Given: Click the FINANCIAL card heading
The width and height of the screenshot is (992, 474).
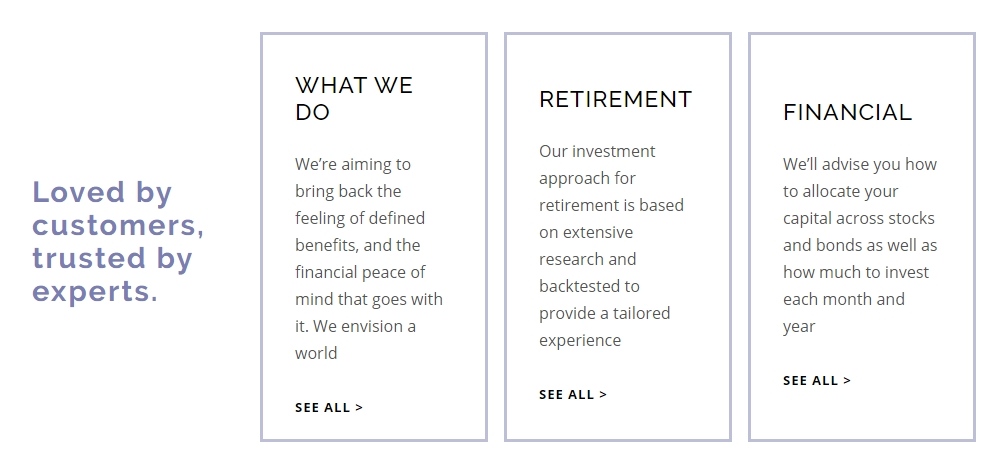Looking at the screenshot, I should pyautogui.click(x=847, y=113).
